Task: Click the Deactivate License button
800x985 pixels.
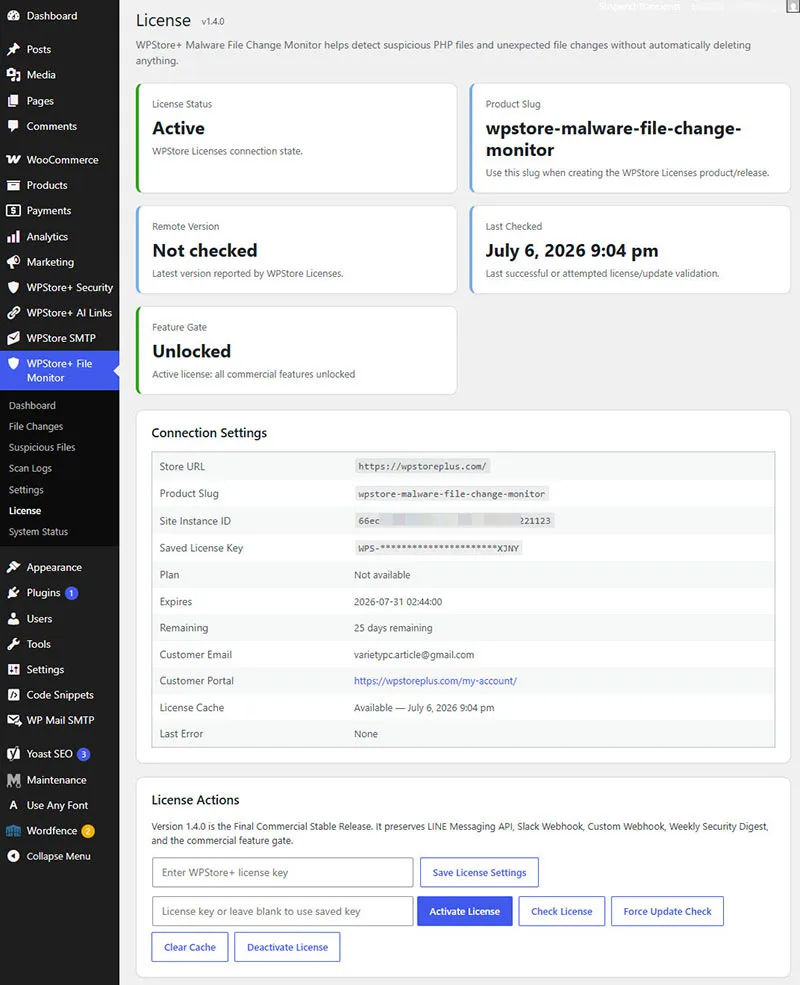Action: (288, 947)
